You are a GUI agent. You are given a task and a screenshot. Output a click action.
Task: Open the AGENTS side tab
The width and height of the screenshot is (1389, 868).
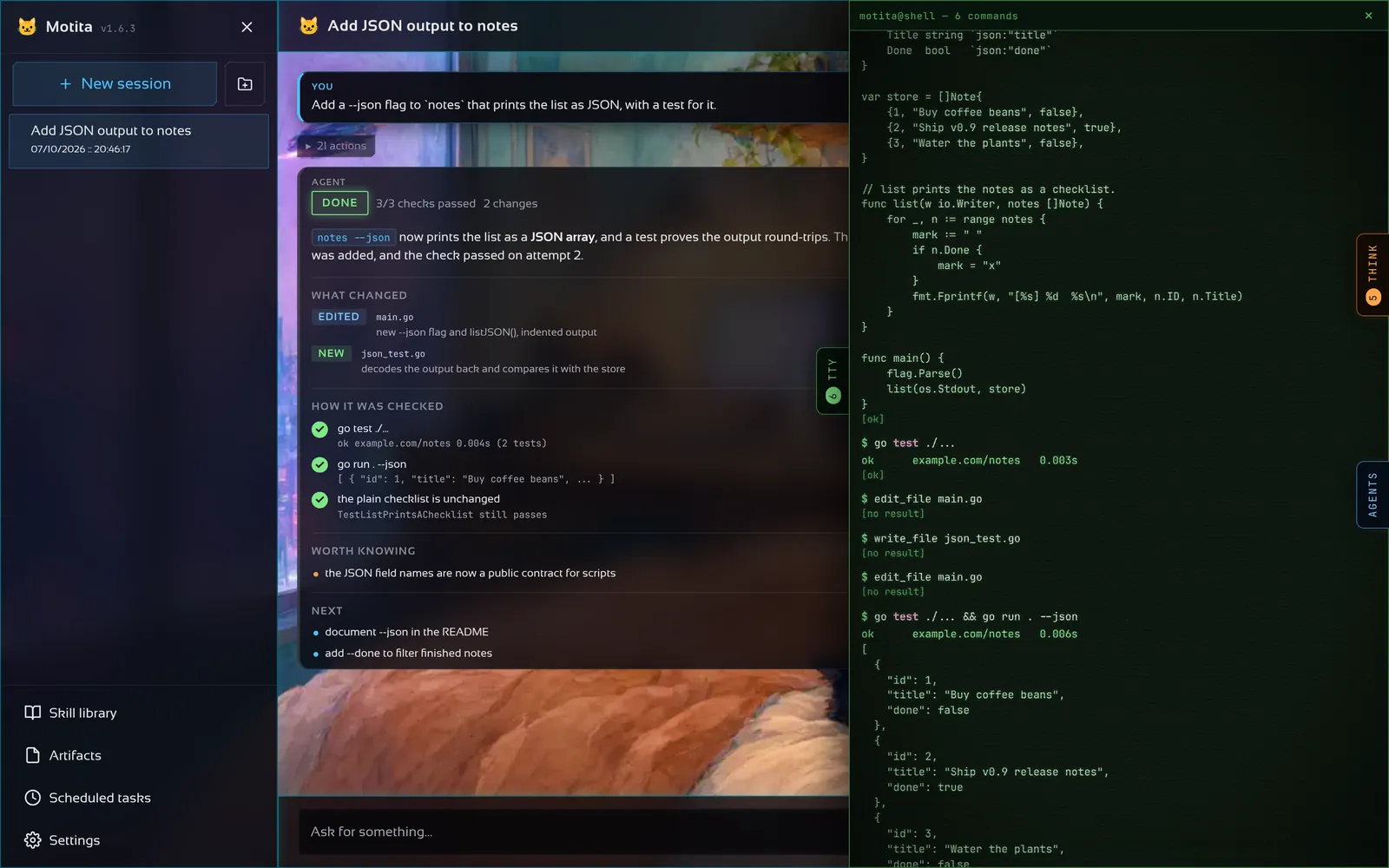click(1373, 495)
